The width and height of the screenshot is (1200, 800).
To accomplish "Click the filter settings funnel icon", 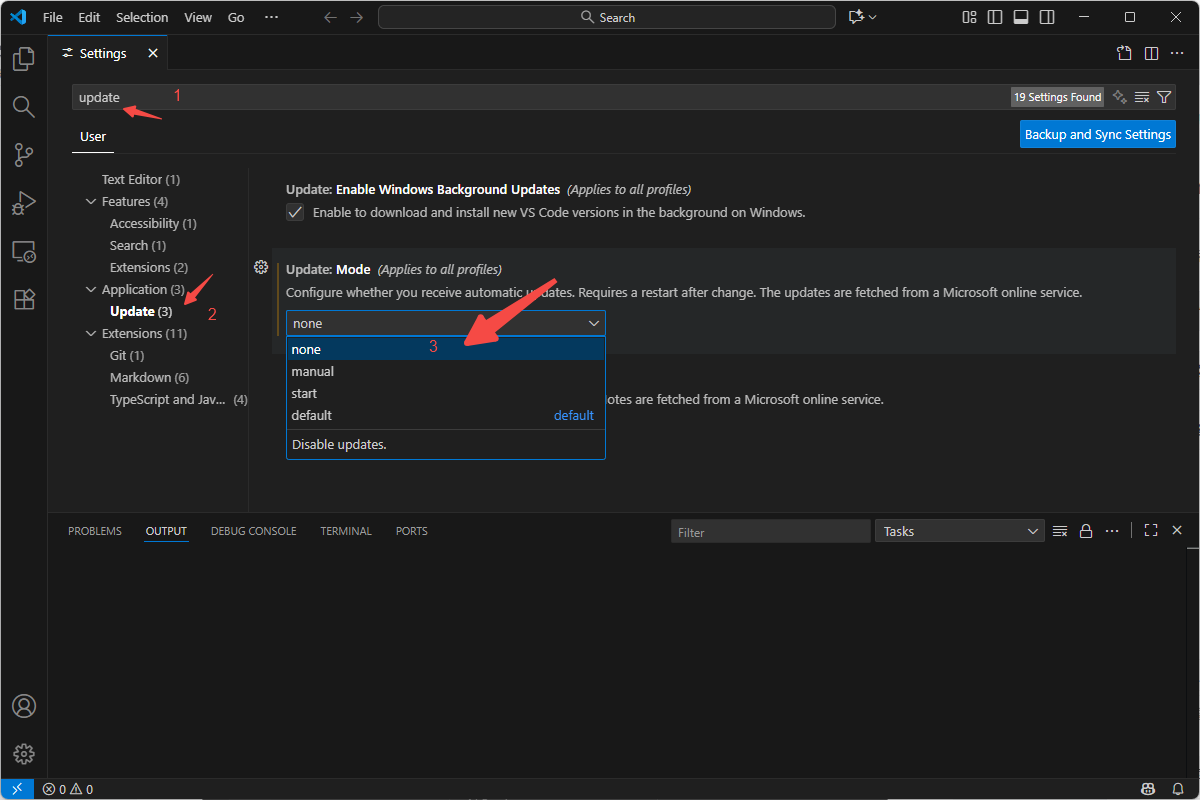I will tap(1164, 97).
